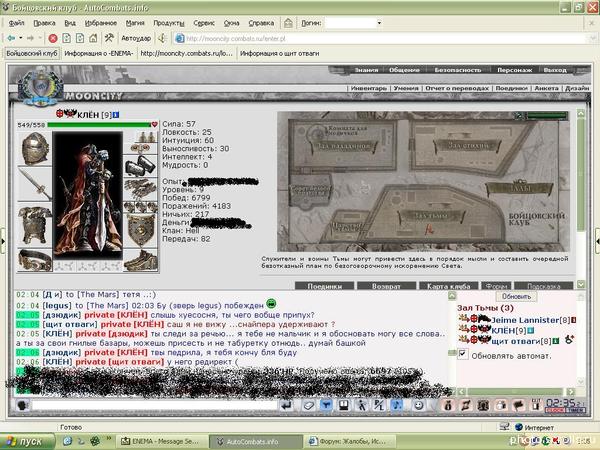600x450 pixels.
Task: Click the Поединки button below the map
Action: [324, 286]
